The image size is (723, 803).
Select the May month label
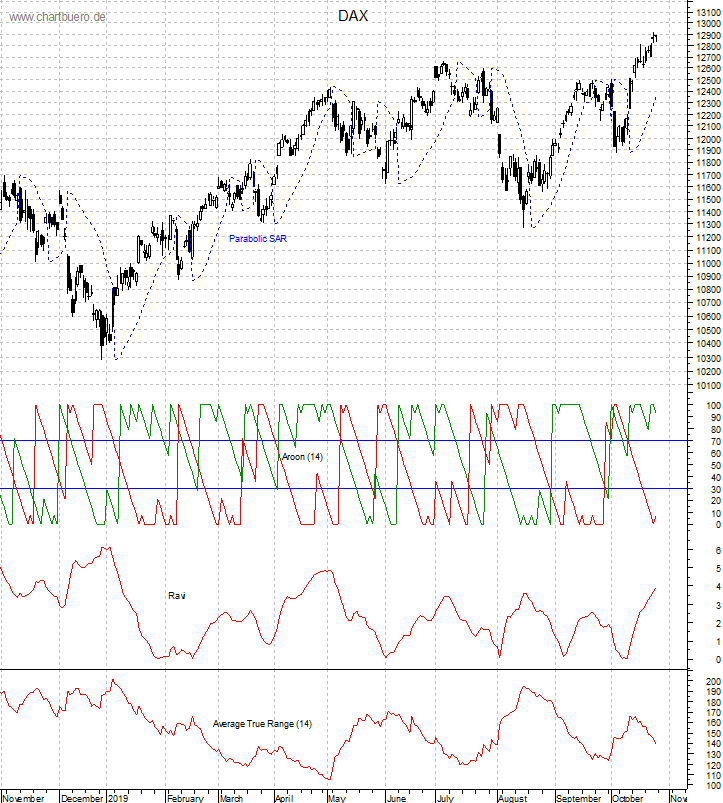(337, 798)
